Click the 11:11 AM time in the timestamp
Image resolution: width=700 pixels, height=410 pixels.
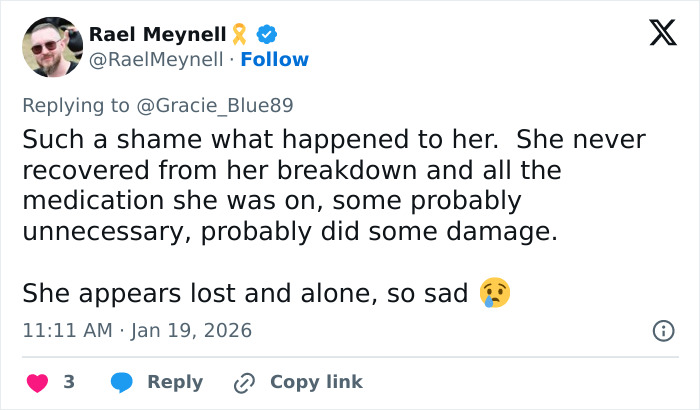tap(64, 330)
